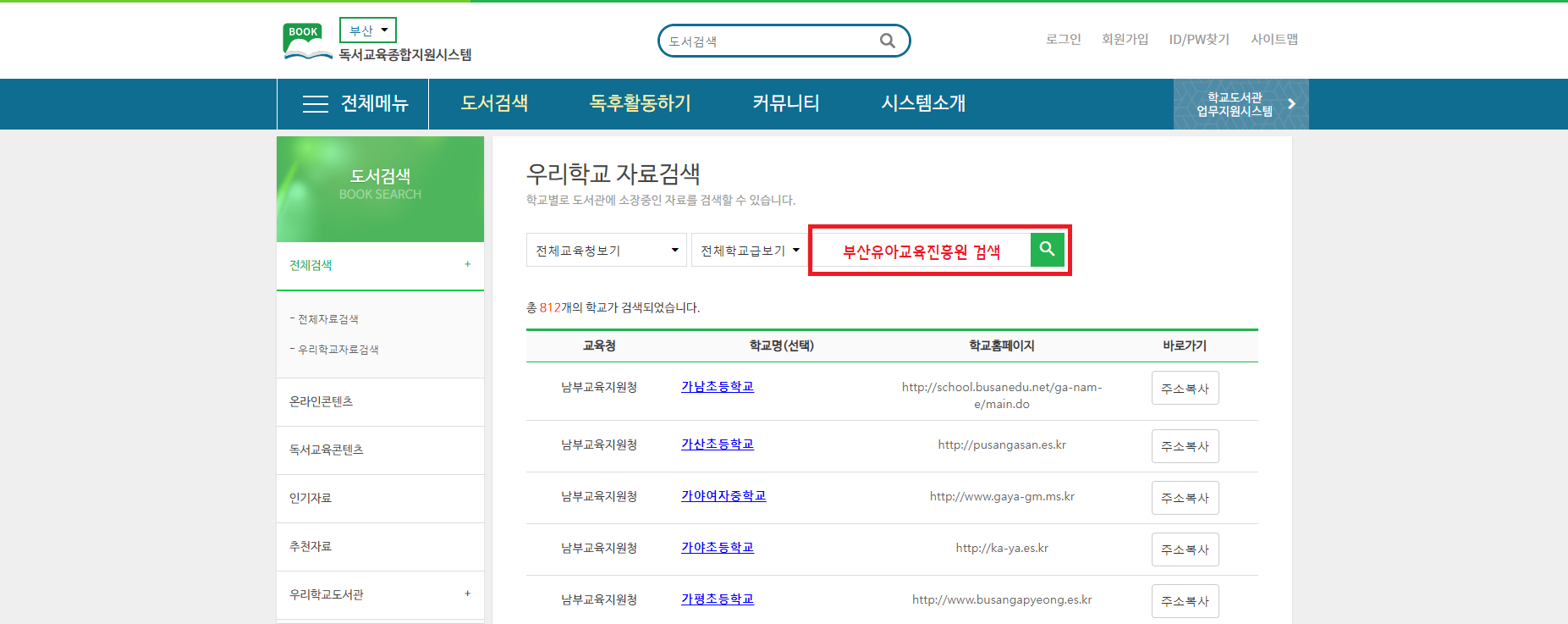The height and width of the screenshot is (624, 1568).
Task: Select school 가산초등학교
Action: coord(718,444)
